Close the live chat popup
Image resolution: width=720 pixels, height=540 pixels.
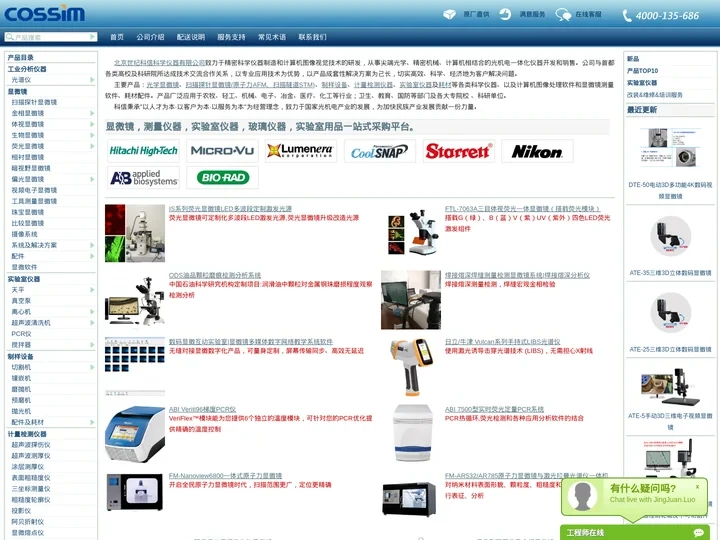[697, 487]
